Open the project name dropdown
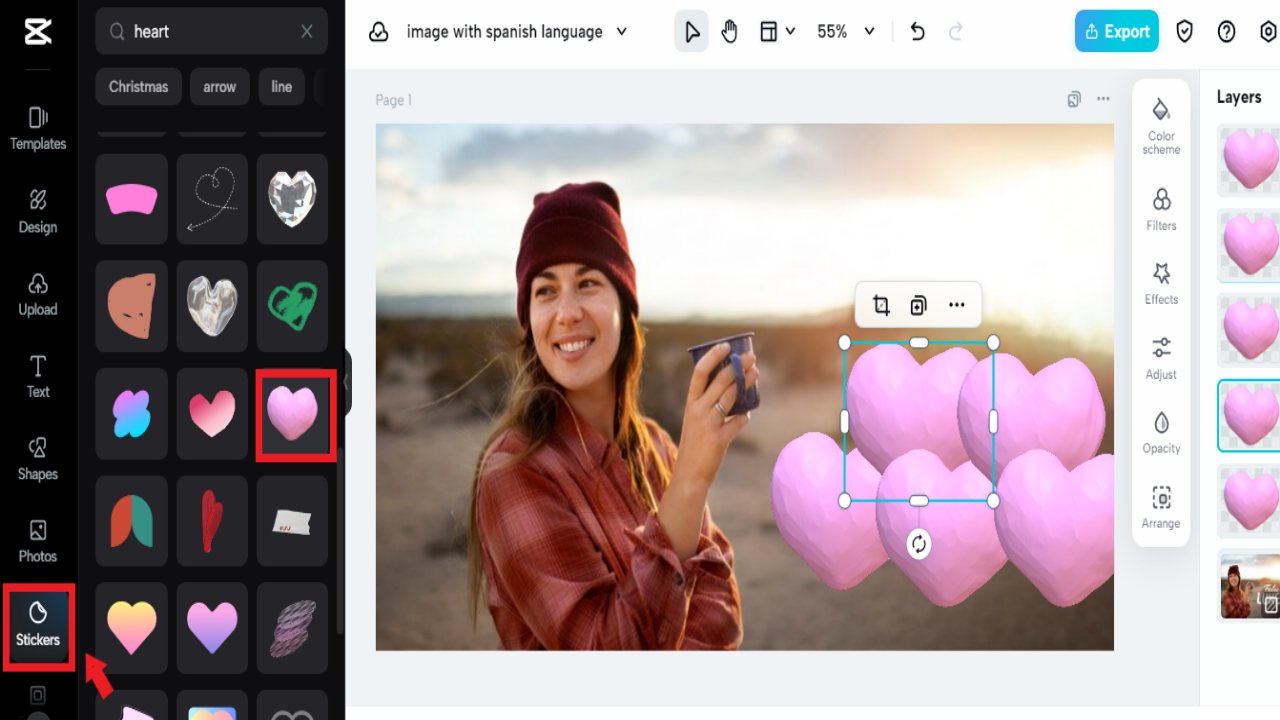Image resolution: width=1280 pixels, height=720 pixels. click(517, 32)
